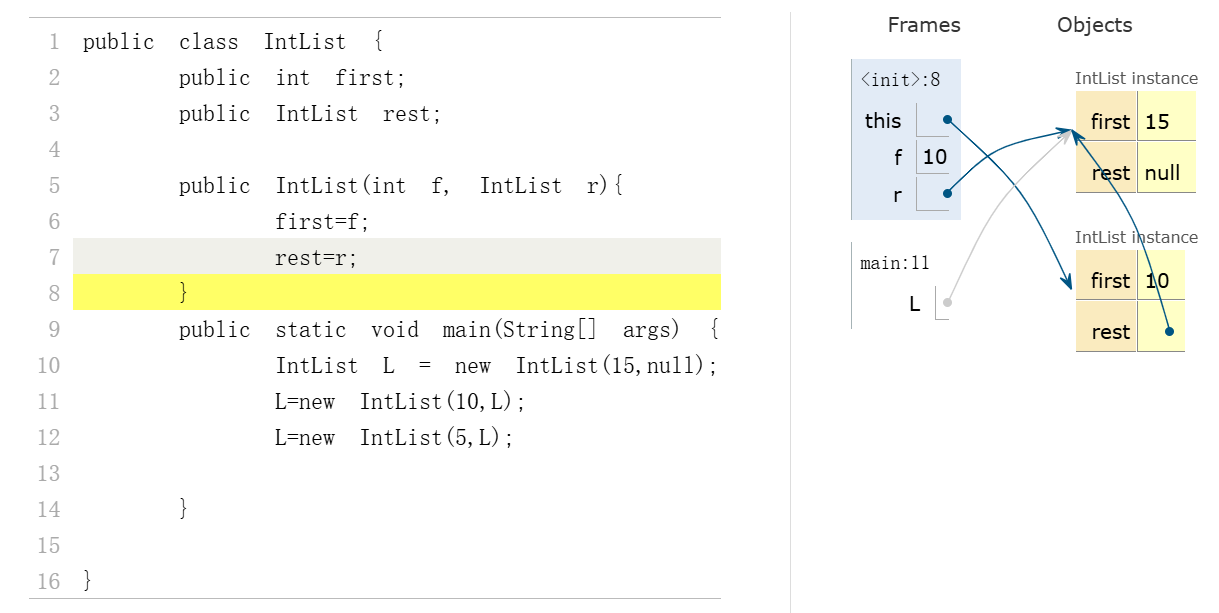1219x613 pixels.
Task: Click line number 8 in the gutter
Action: 54,293
